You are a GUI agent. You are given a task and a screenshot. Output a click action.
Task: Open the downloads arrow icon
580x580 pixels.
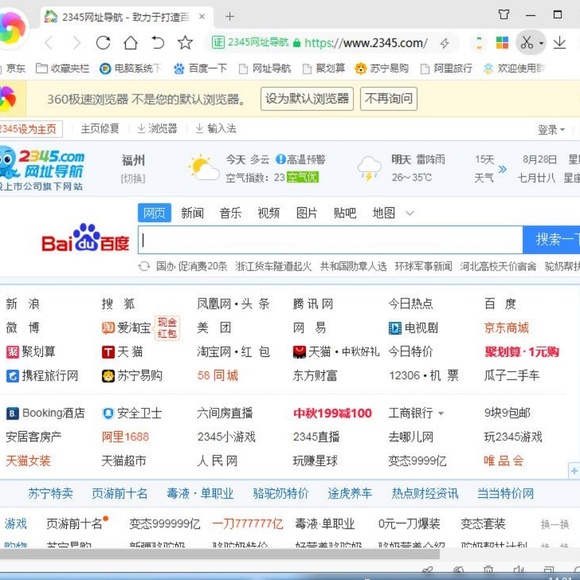click(560, 43)
